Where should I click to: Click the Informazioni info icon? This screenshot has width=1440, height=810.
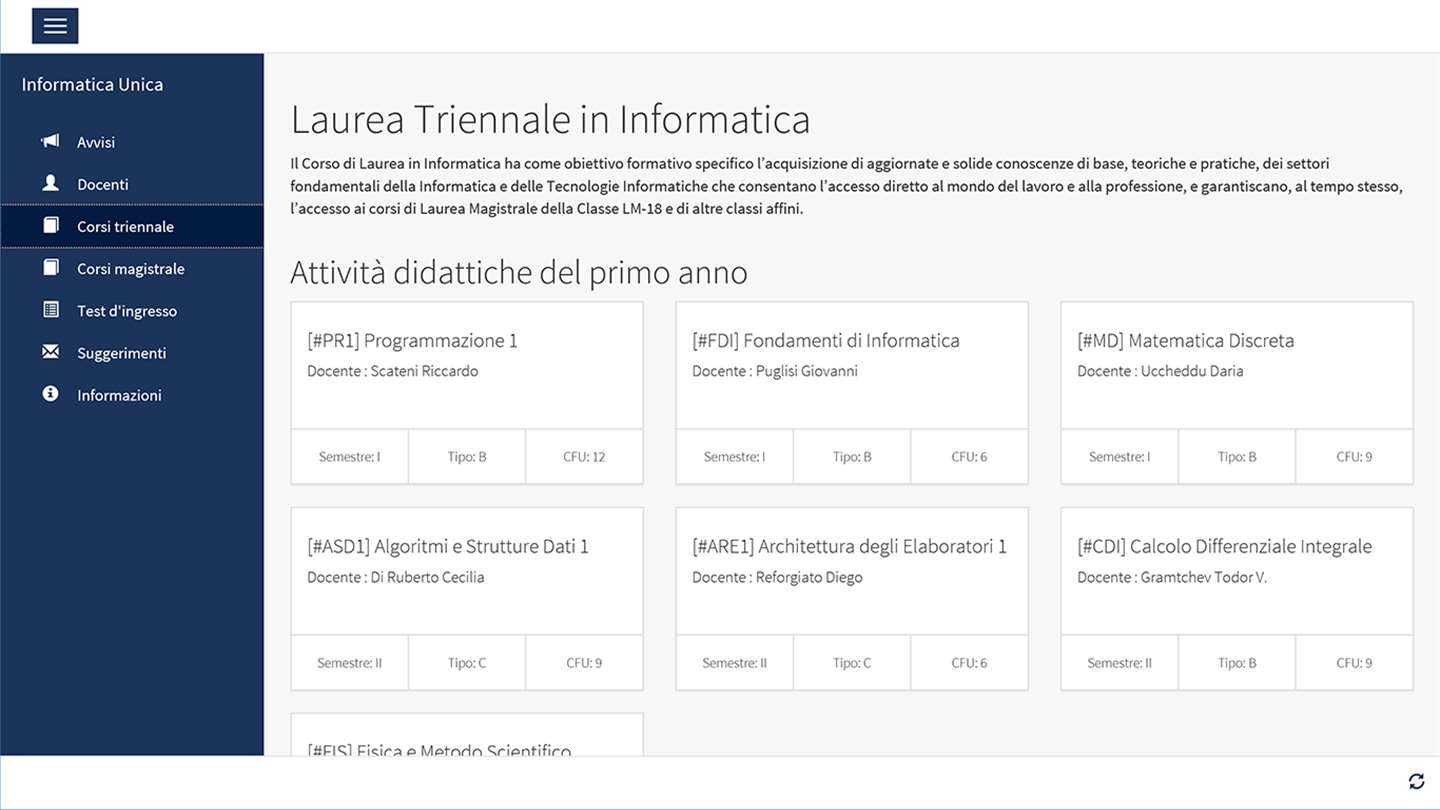pos(51,394)
